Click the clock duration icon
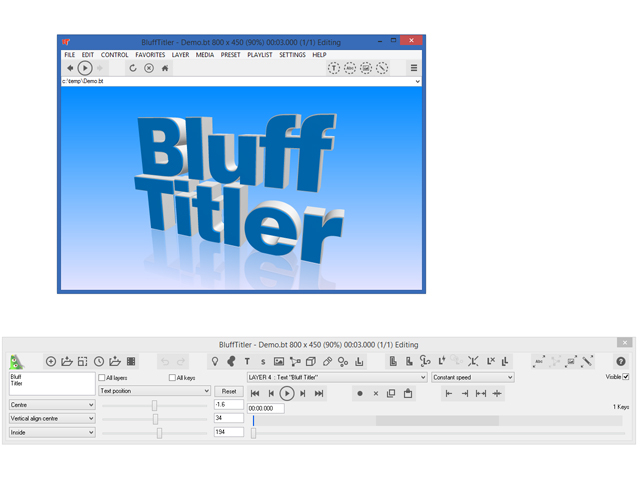This screenshot has width=640, height=480. click(x=99, y=361)
